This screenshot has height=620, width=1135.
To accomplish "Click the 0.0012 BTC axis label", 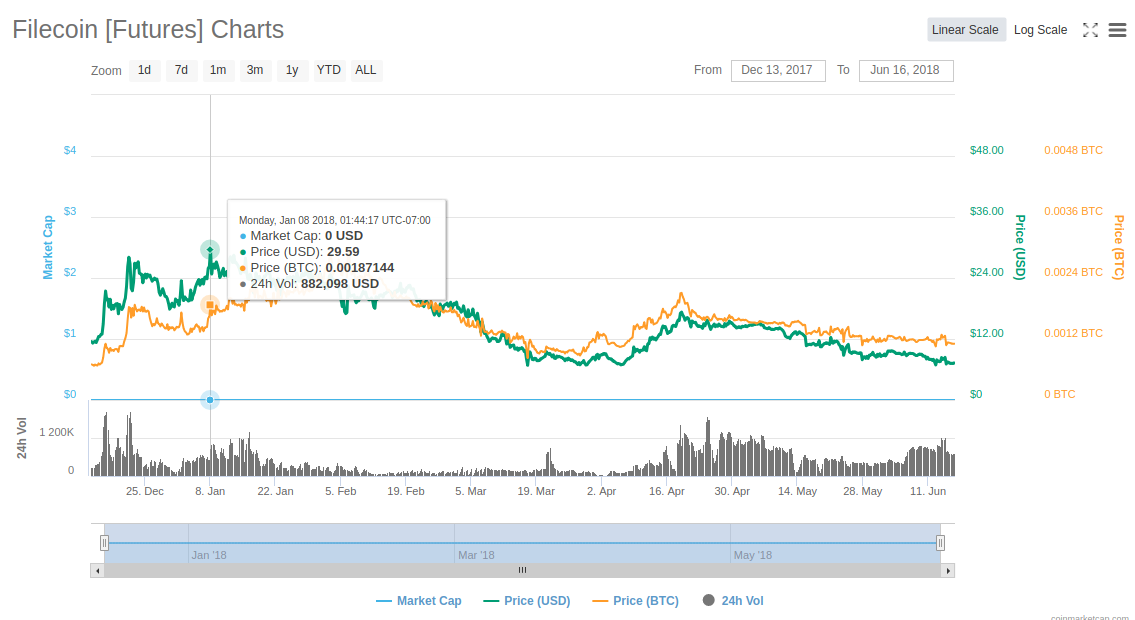I will [1073, 334].
